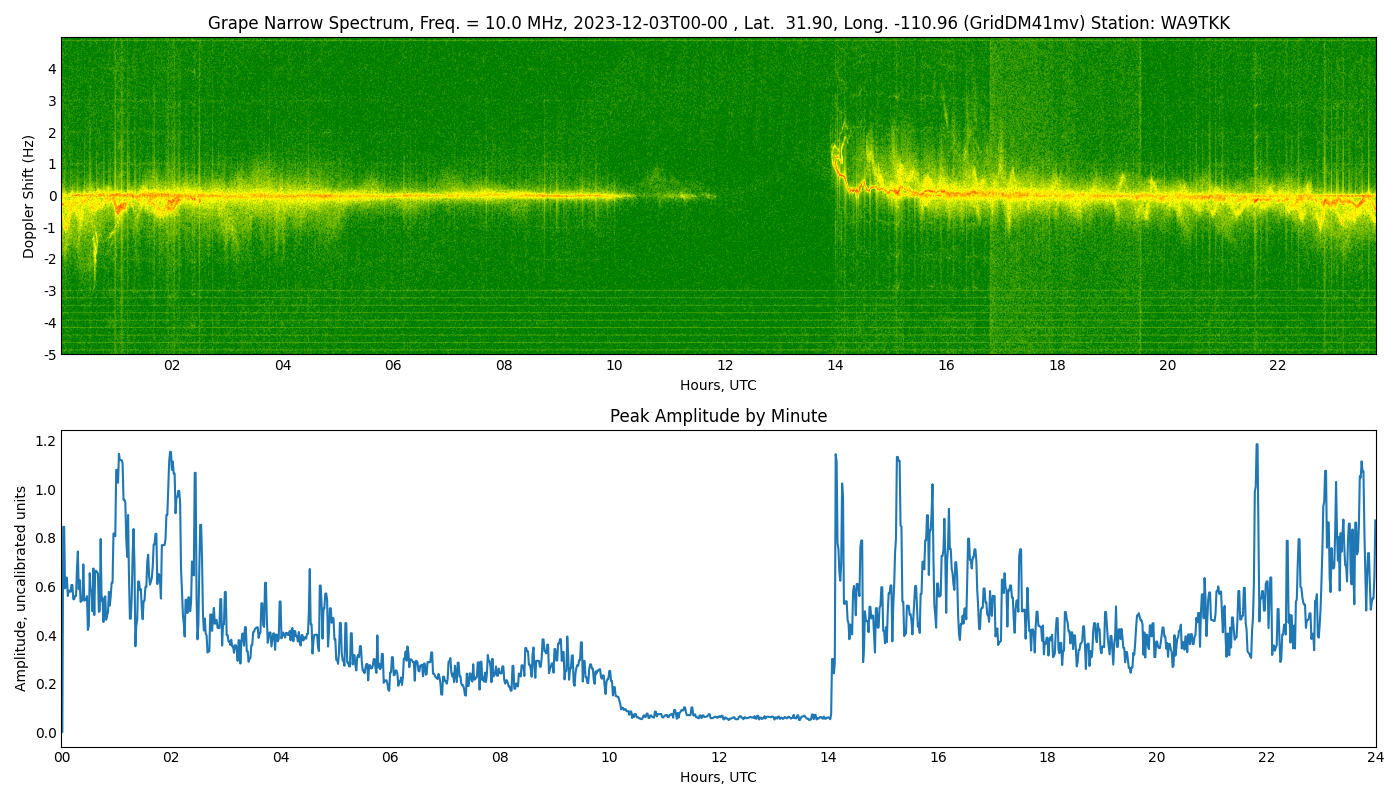Select Doppler axis tick label 3
This screenshot has height=800, width=1400.
(51, 101)
